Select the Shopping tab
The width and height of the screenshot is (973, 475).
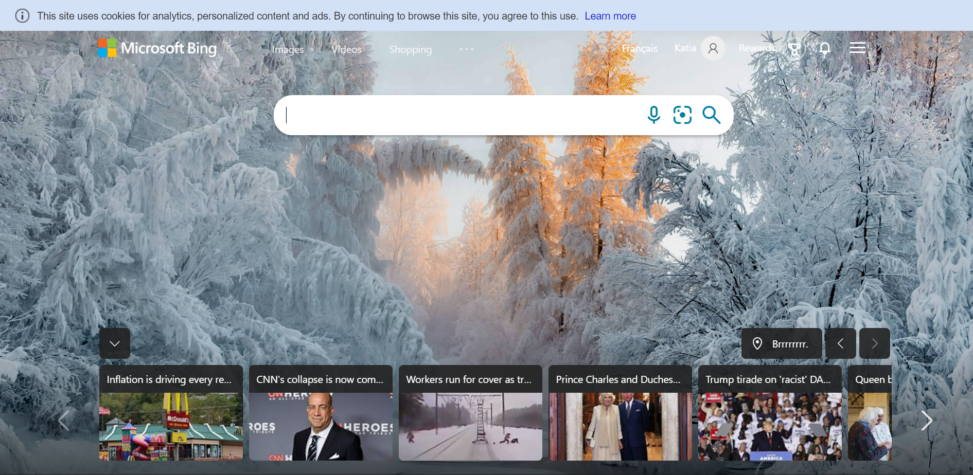[410, 49]
